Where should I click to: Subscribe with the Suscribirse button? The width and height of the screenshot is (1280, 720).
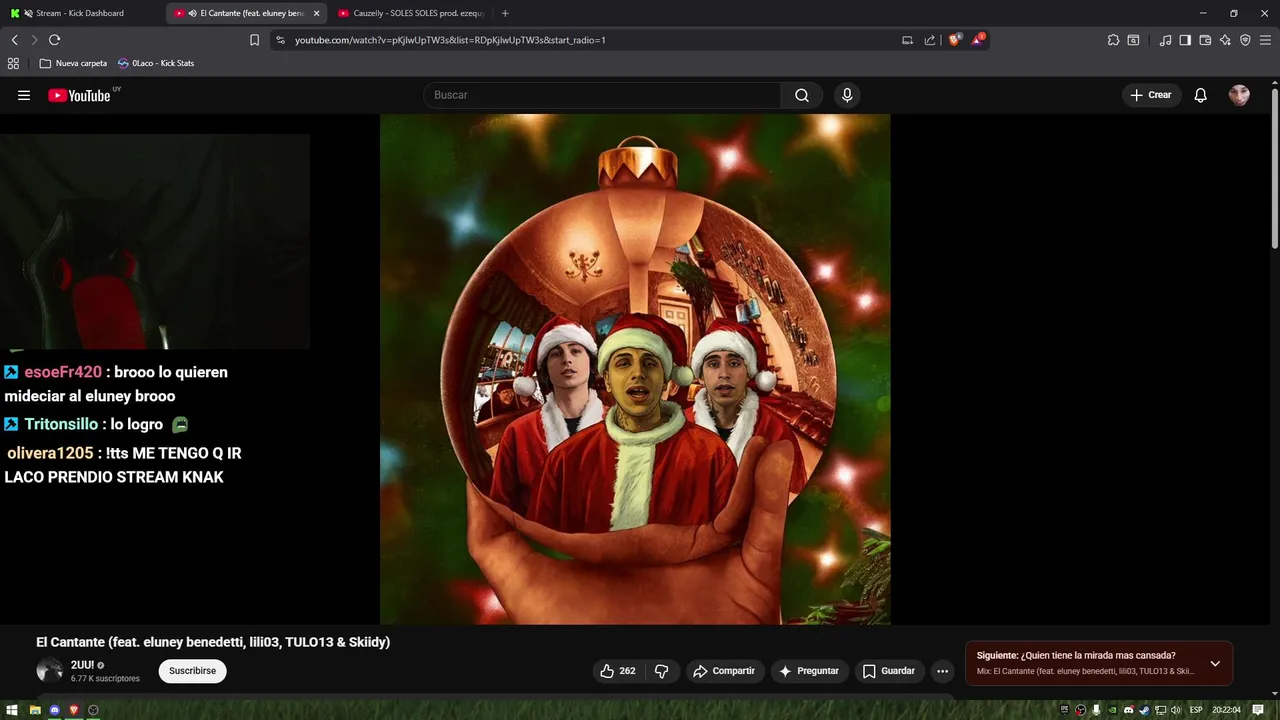pyautogui.click(x=192, y=671)
